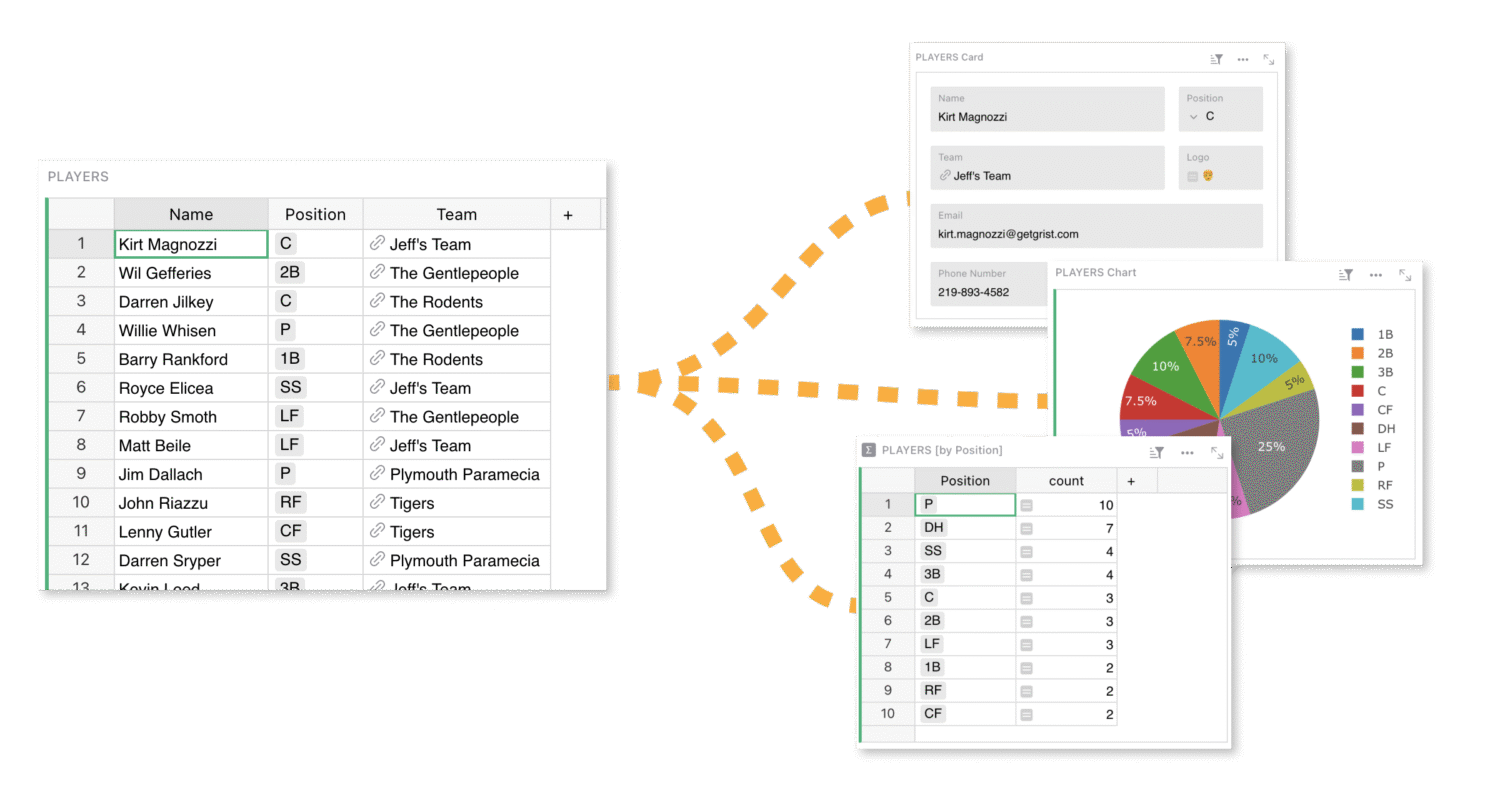1500x785 pixels.
Task: Select the Kirt Magnozzi name cell
Action: coord(191,244)
